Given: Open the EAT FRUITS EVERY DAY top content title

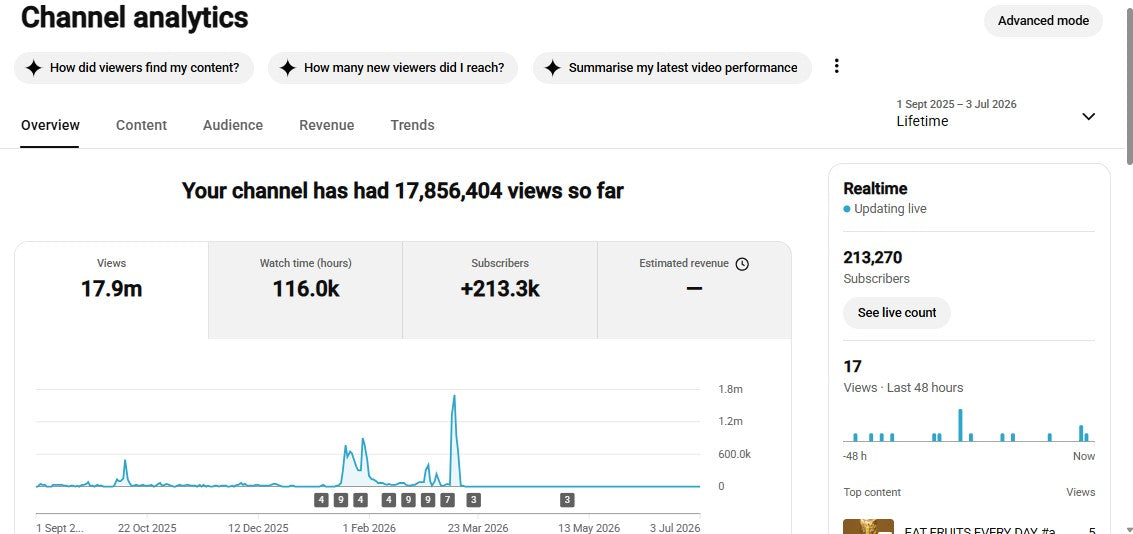Looking at the screenshot, I should (980, 531).
